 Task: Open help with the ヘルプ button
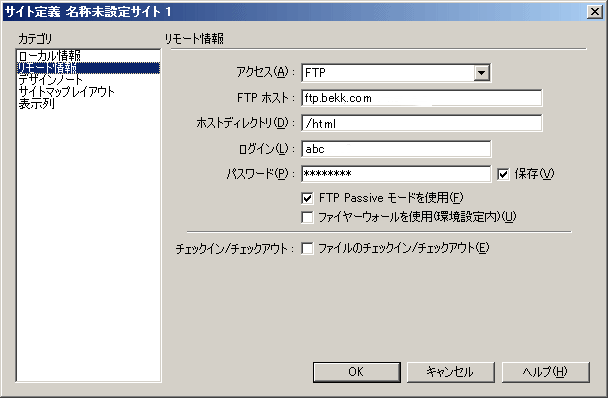tap(545, 372)
